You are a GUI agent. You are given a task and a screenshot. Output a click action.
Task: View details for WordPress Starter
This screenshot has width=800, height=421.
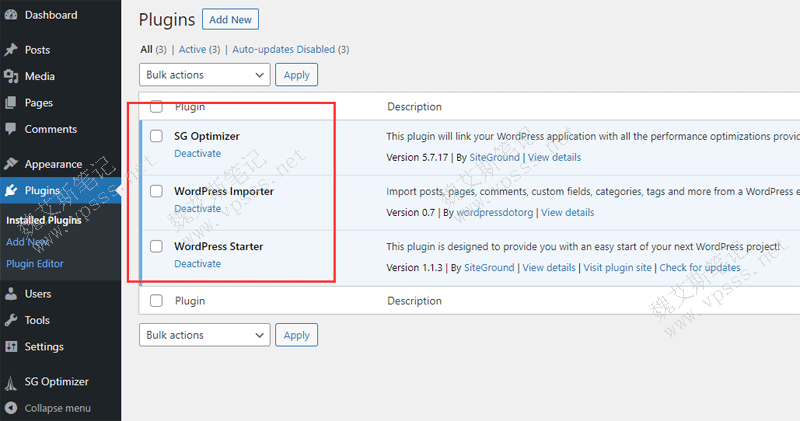(549, 267)
